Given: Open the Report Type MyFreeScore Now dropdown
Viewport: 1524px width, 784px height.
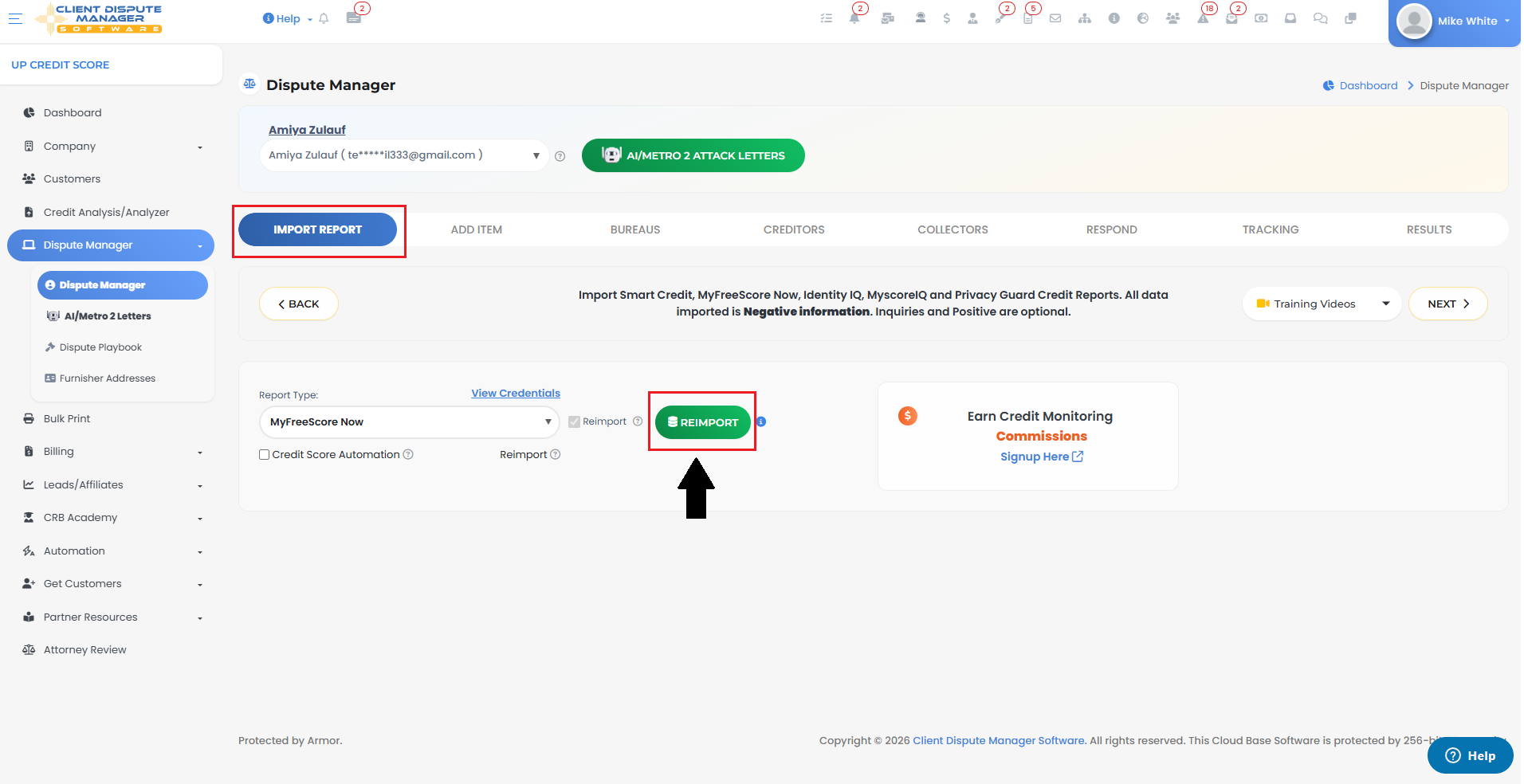Looking at the screenshot, I should click(x=410, y=422).
